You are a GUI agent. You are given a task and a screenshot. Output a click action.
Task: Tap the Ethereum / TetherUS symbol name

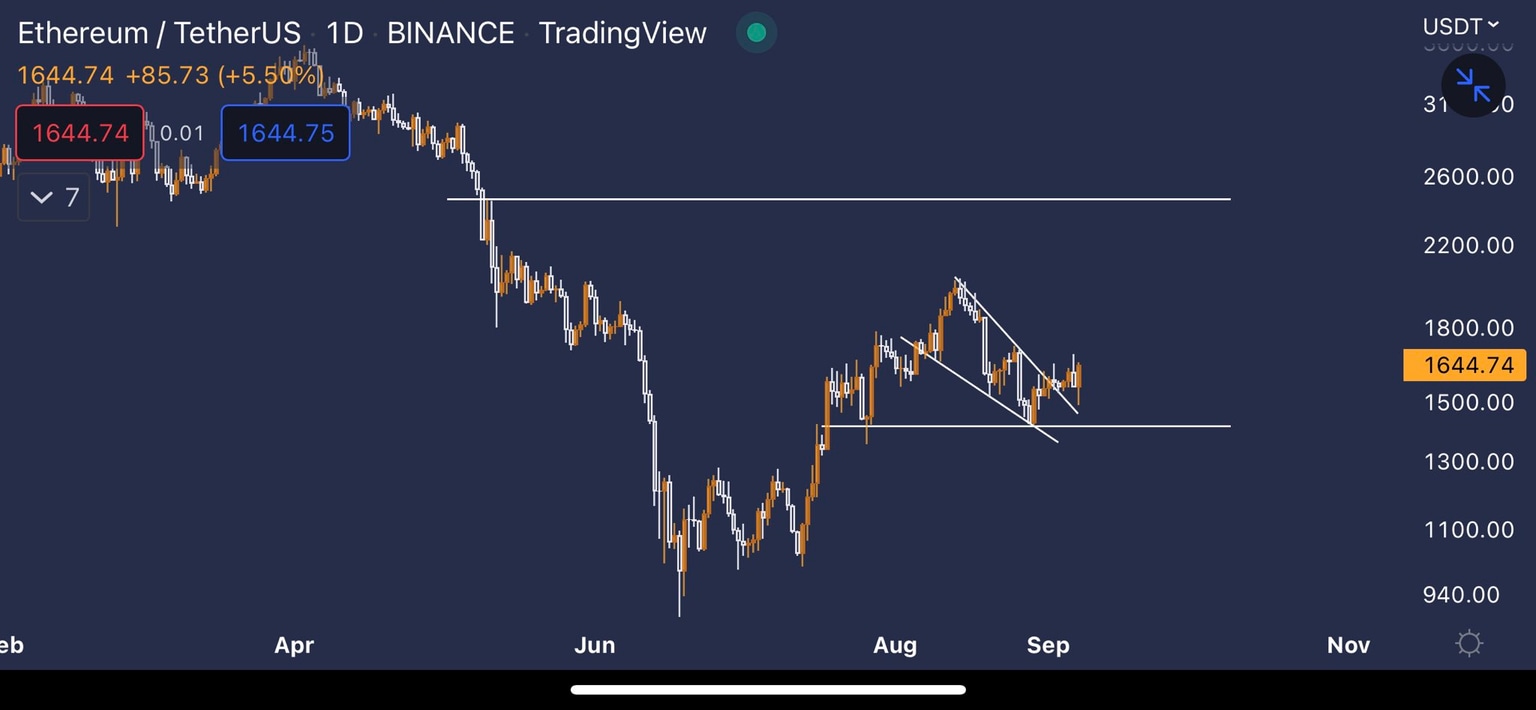click(158, 33)
